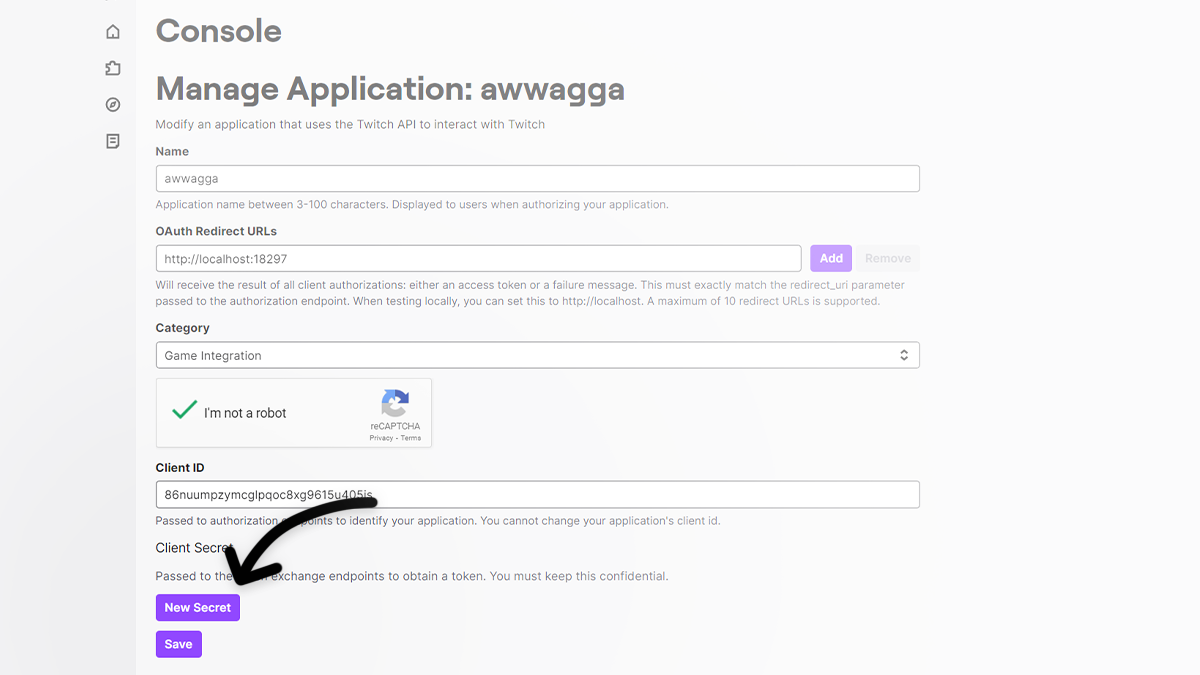Image resolution: width=1200 pixels, height=675 pixels.
Task: Open the Docs page sidebar icon
Action: [x=113, y=141]
